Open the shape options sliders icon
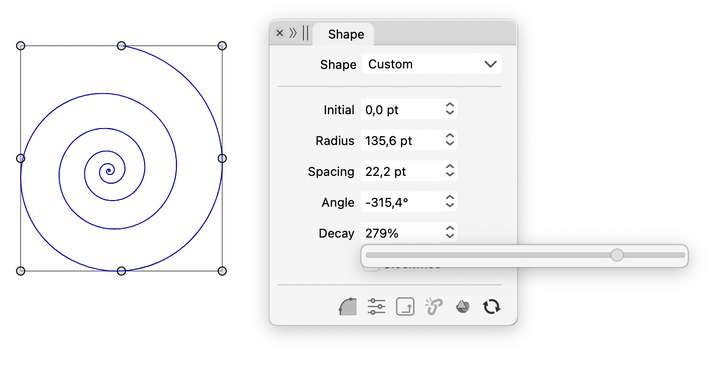 [x=377, y=306]
